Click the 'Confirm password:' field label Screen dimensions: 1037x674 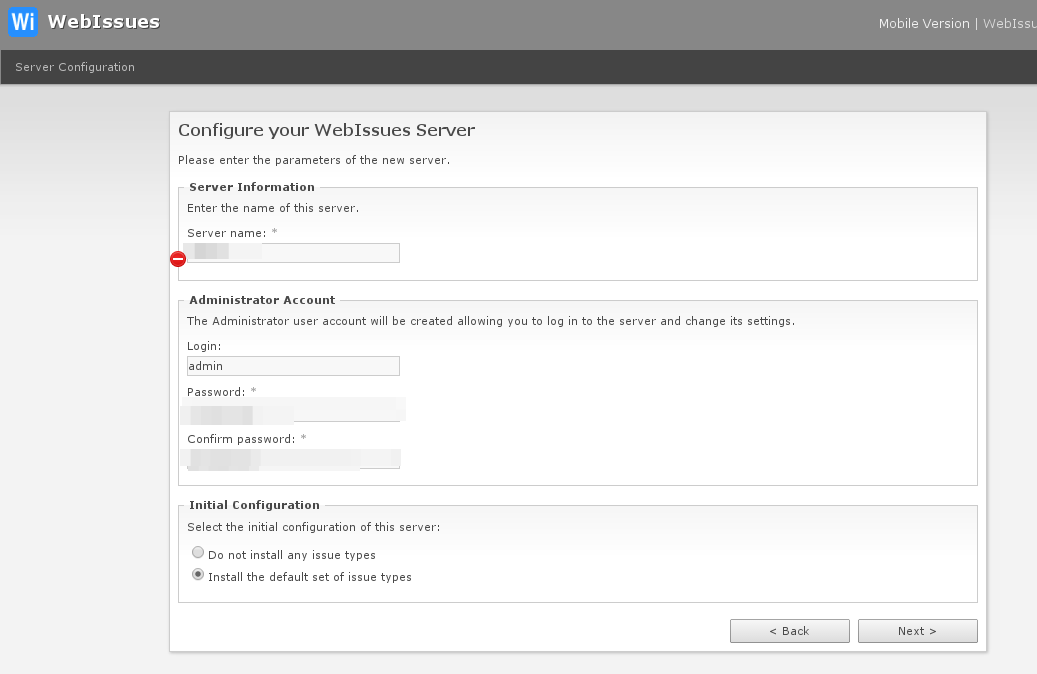point(241,439)
